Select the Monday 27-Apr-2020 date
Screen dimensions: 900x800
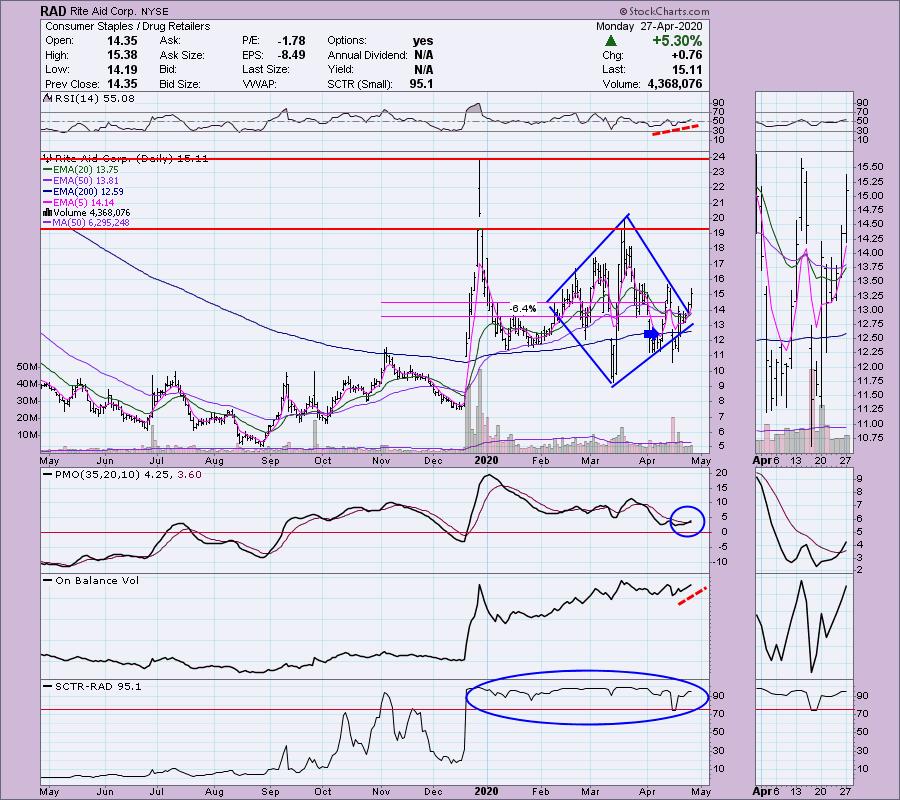(649, 26)
